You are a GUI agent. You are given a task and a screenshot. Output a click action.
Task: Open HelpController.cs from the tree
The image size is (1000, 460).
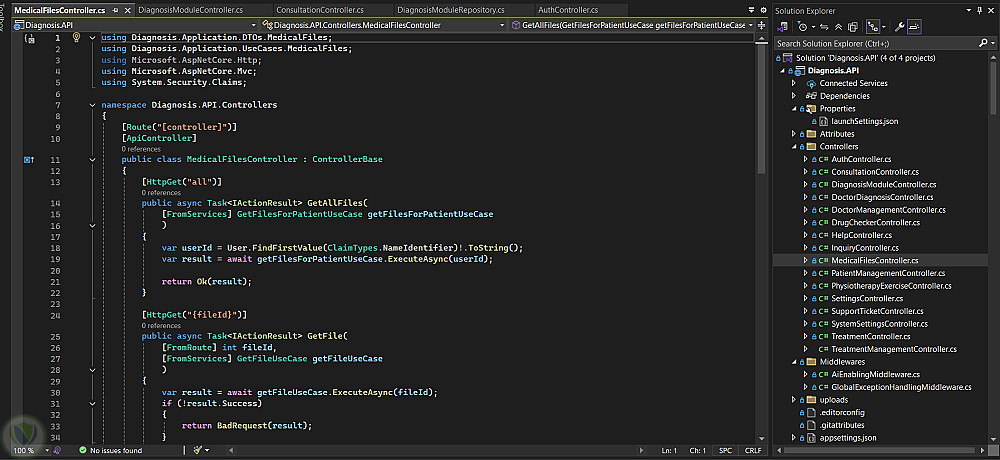coord(861,235)
